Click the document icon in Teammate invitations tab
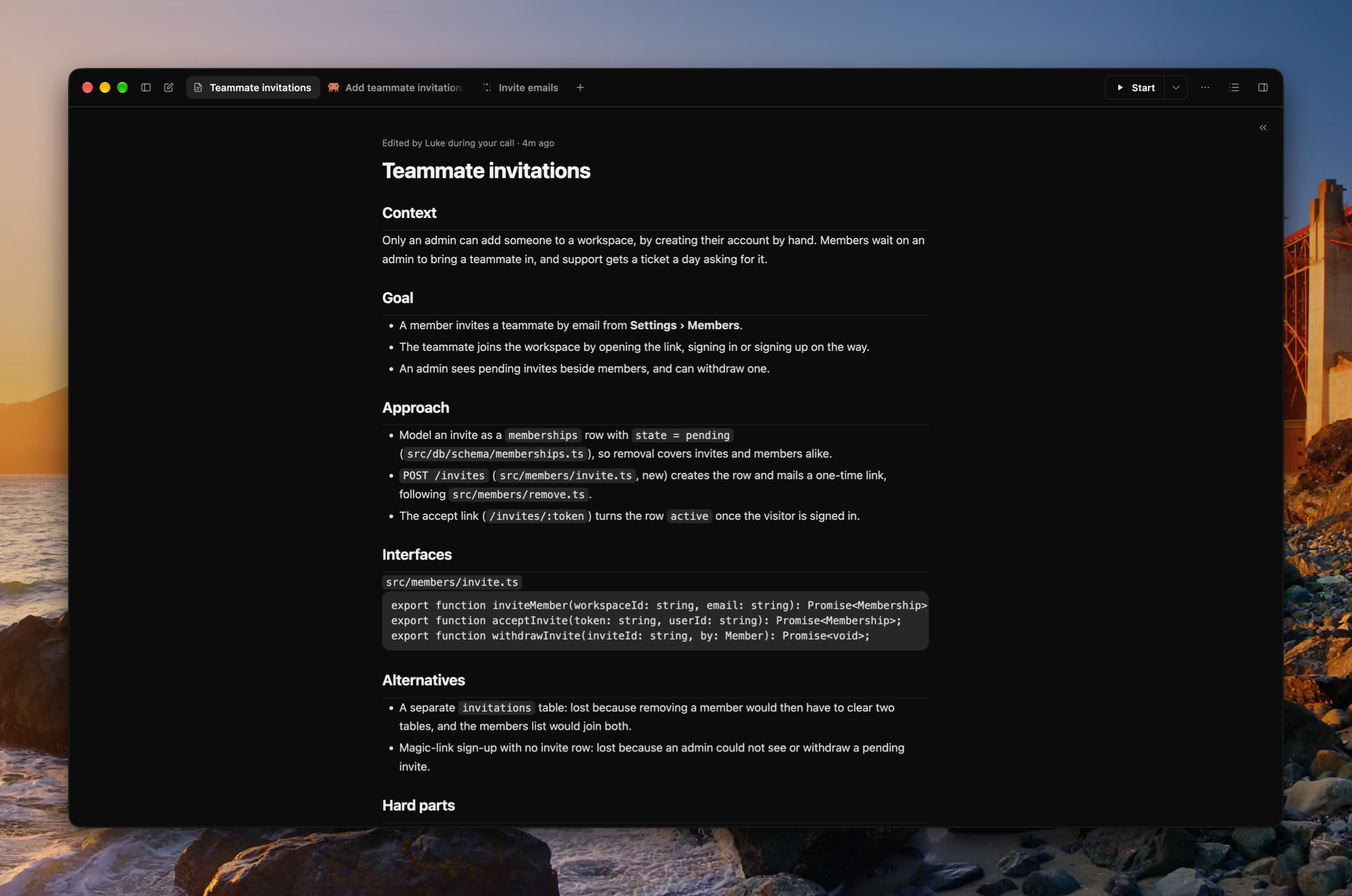This screenshot has height=896, width=1352. click(x=198, y=87)
